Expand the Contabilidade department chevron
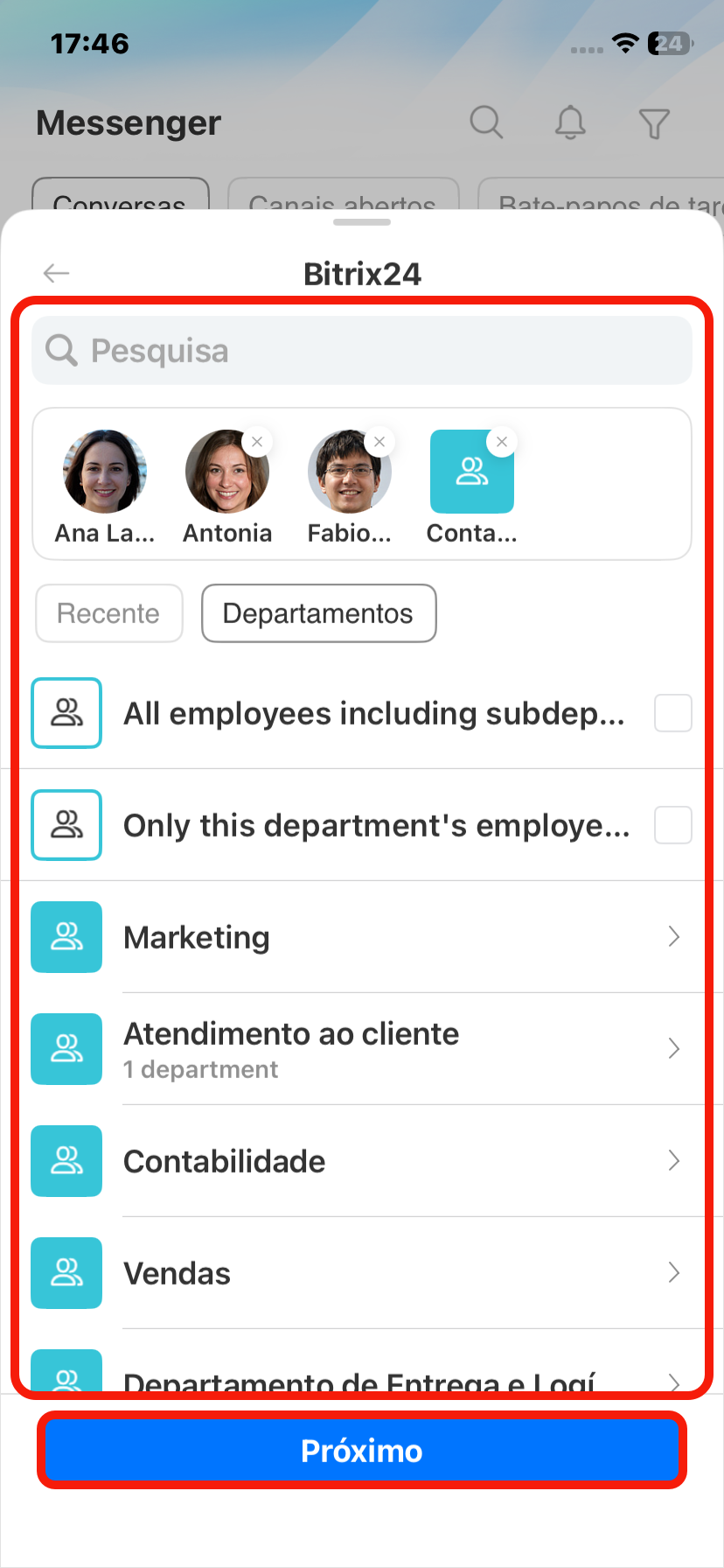Image resolution: width=724 pixels, height=1568 pixels. tap(673, 1161)
